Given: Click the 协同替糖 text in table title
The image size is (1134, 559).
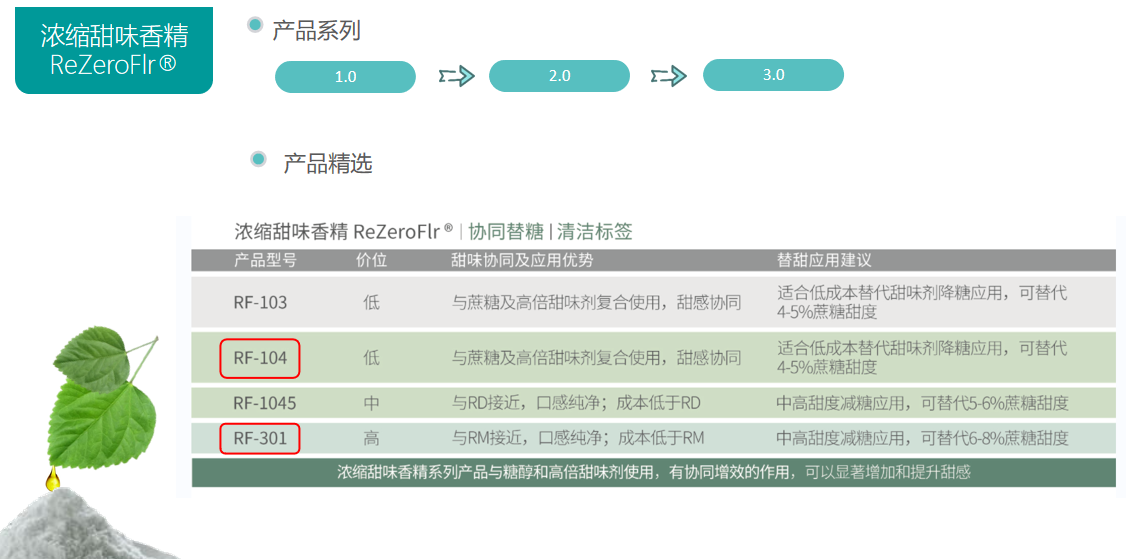Looking at the screenshot, I should click(x=505, y=232).
